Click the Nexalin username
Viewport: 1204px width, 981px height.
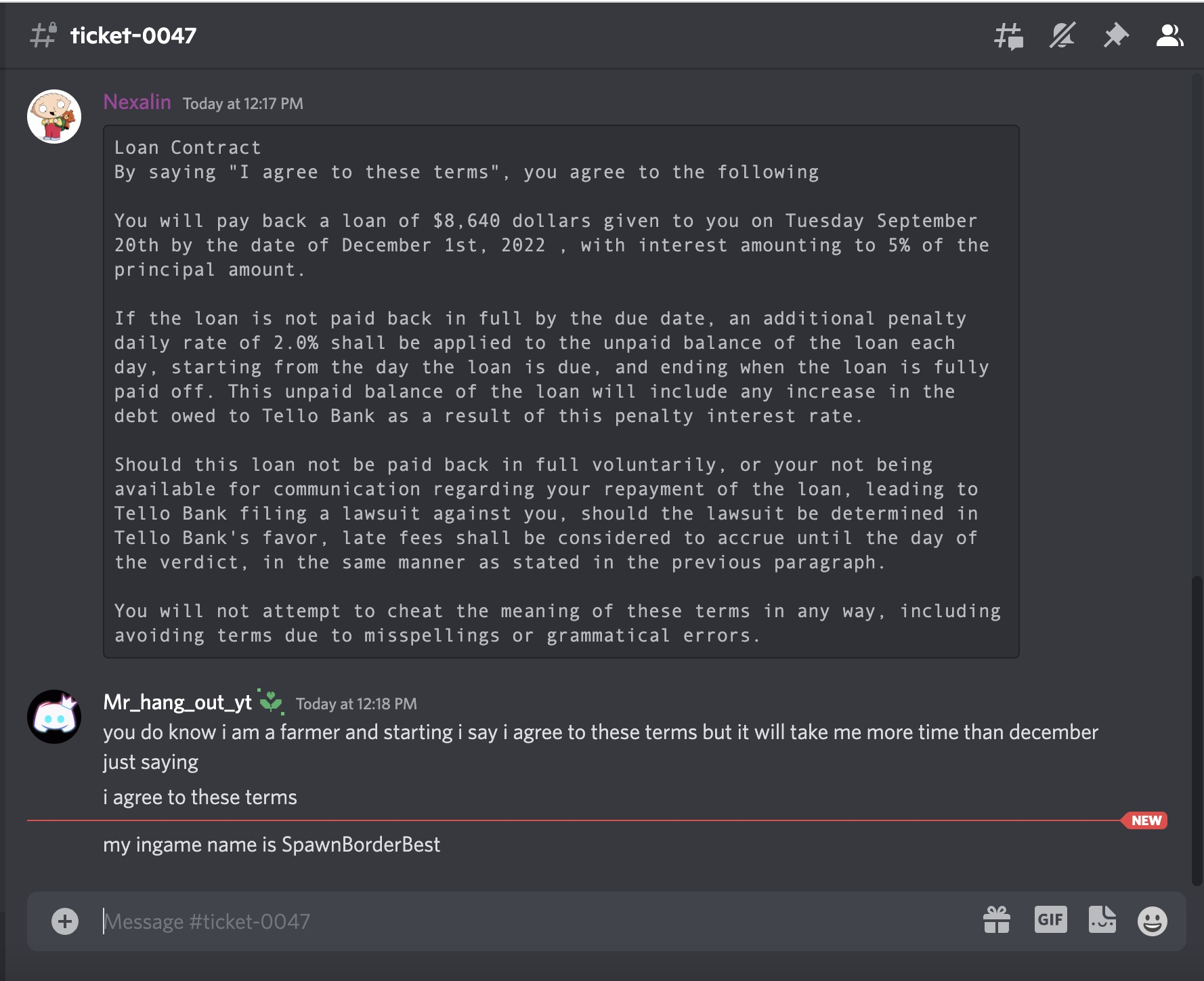pyautogui.click(x=137, y=102)
